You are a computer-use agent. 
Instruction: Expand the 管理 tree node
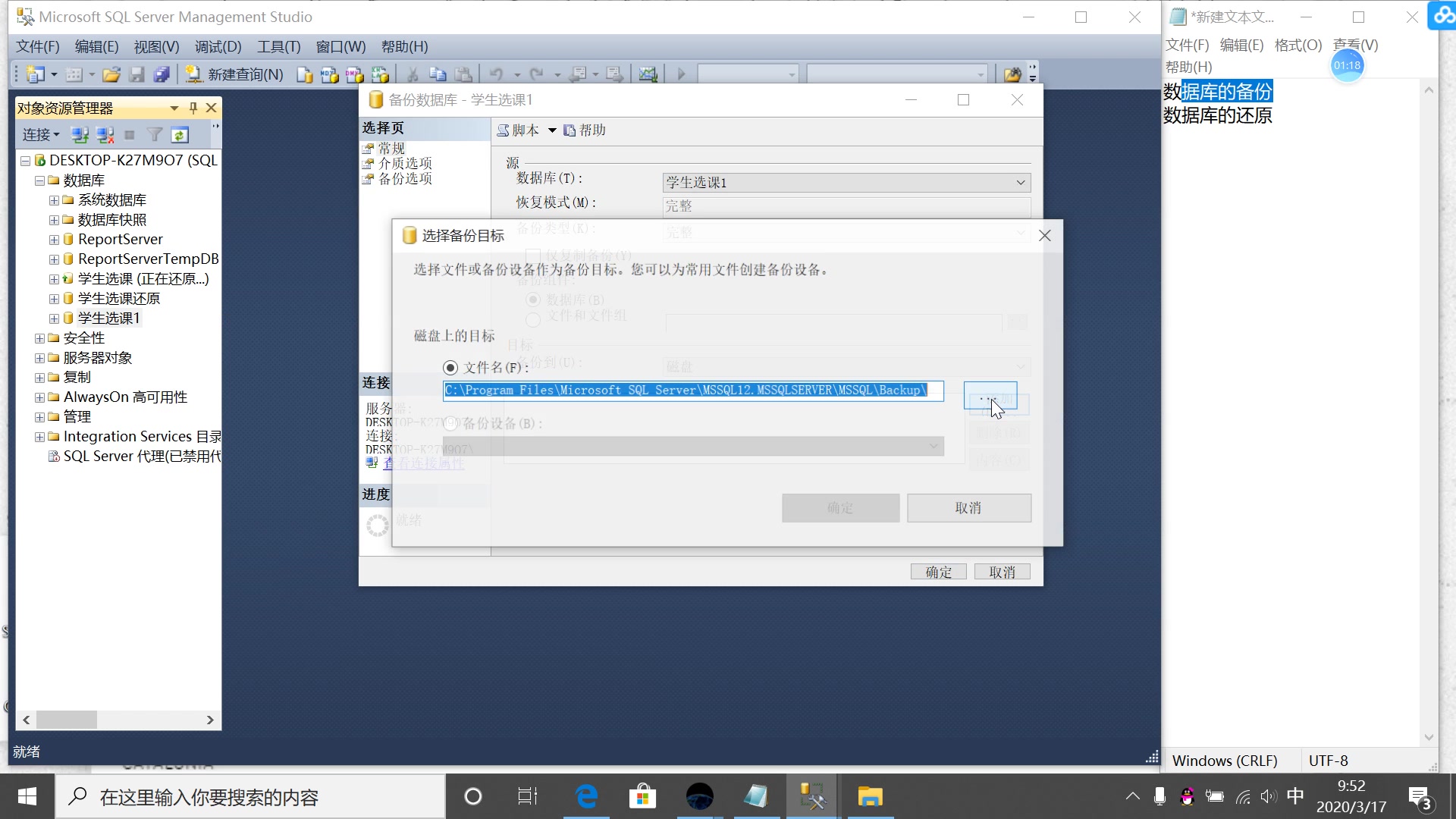coord(39,417)
